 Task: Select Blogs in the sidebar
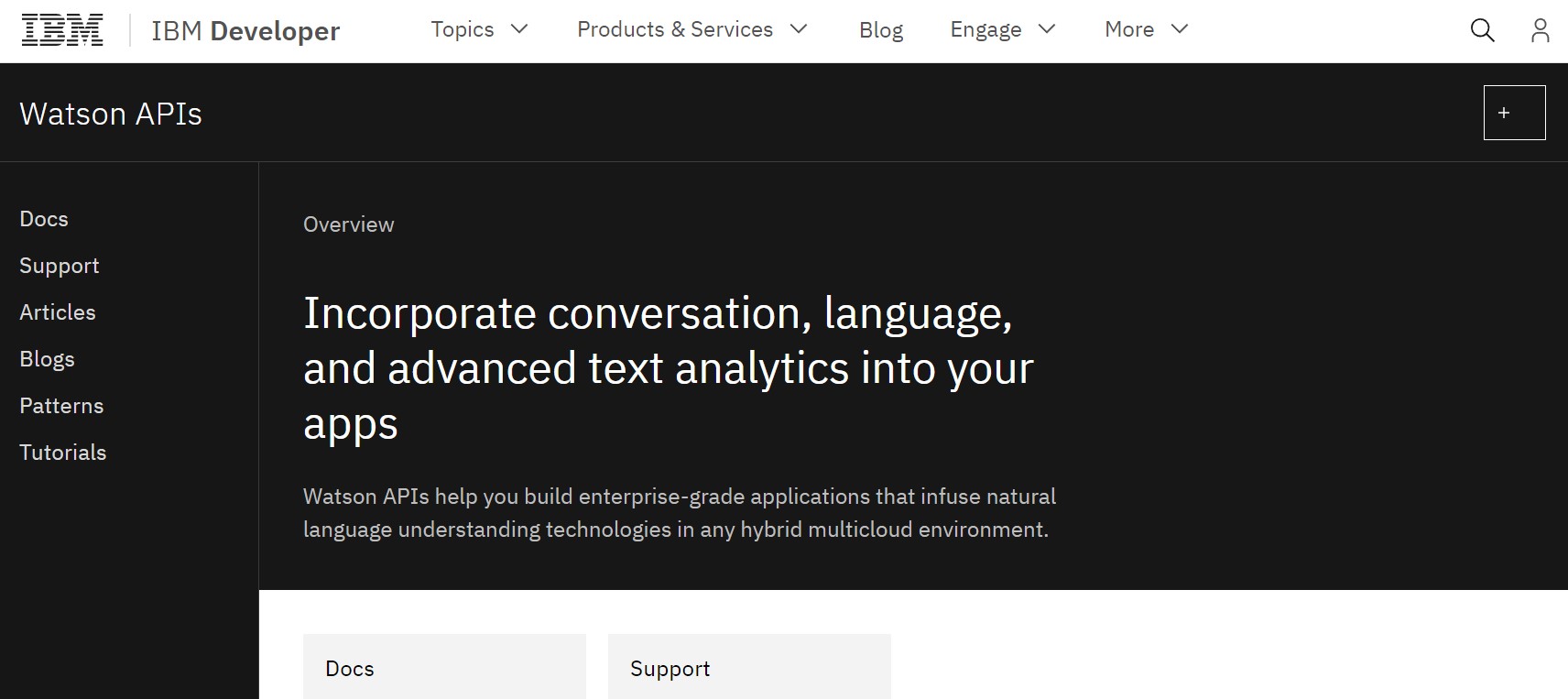point(47,359)
